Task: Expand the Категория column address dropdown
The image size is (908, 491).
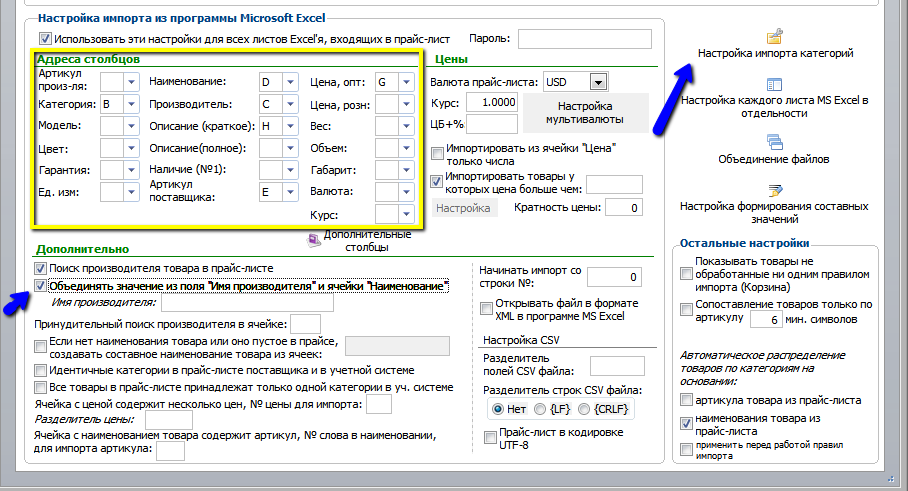Action: [x=131, y=104]
